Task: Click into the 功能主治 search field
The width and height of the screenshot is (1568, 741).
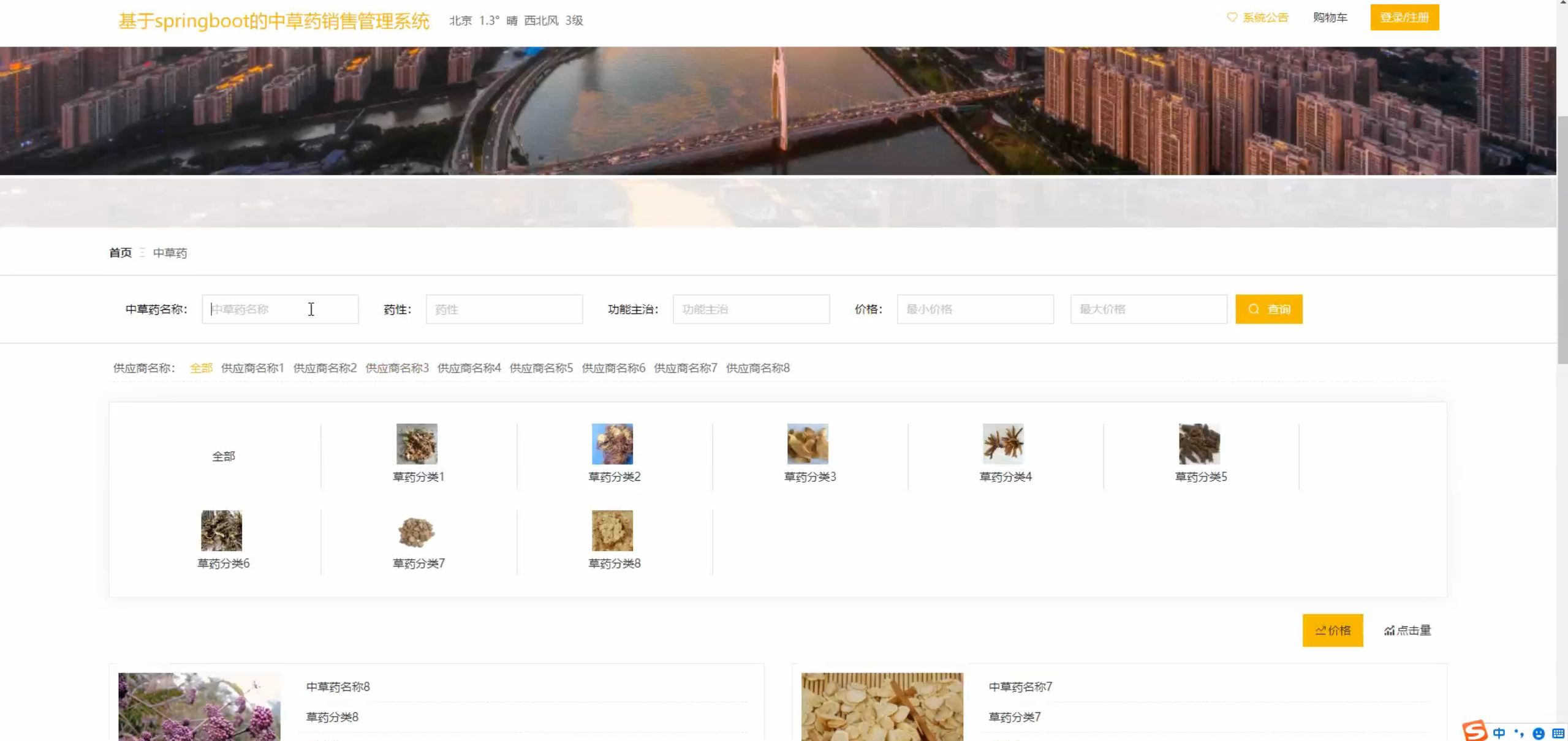Action: (751, 309)
